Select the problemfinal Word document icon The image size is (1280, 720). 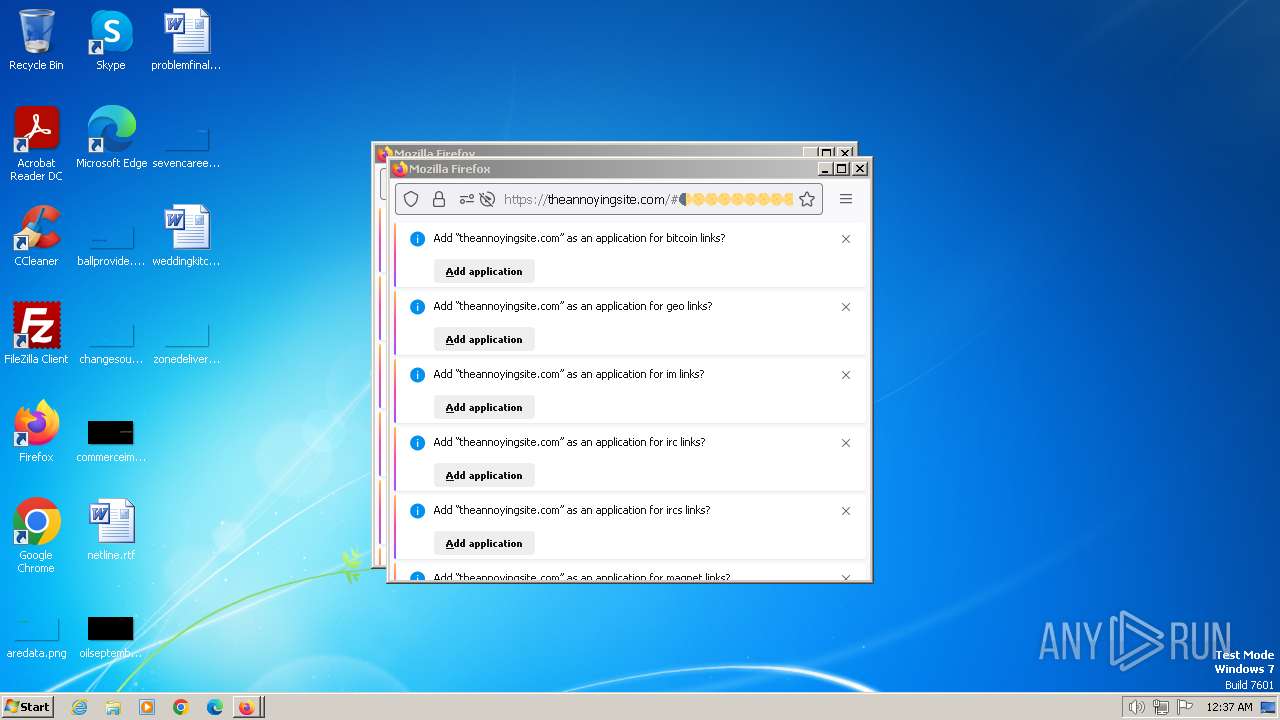pyautogui.click(x=186, y=40)
